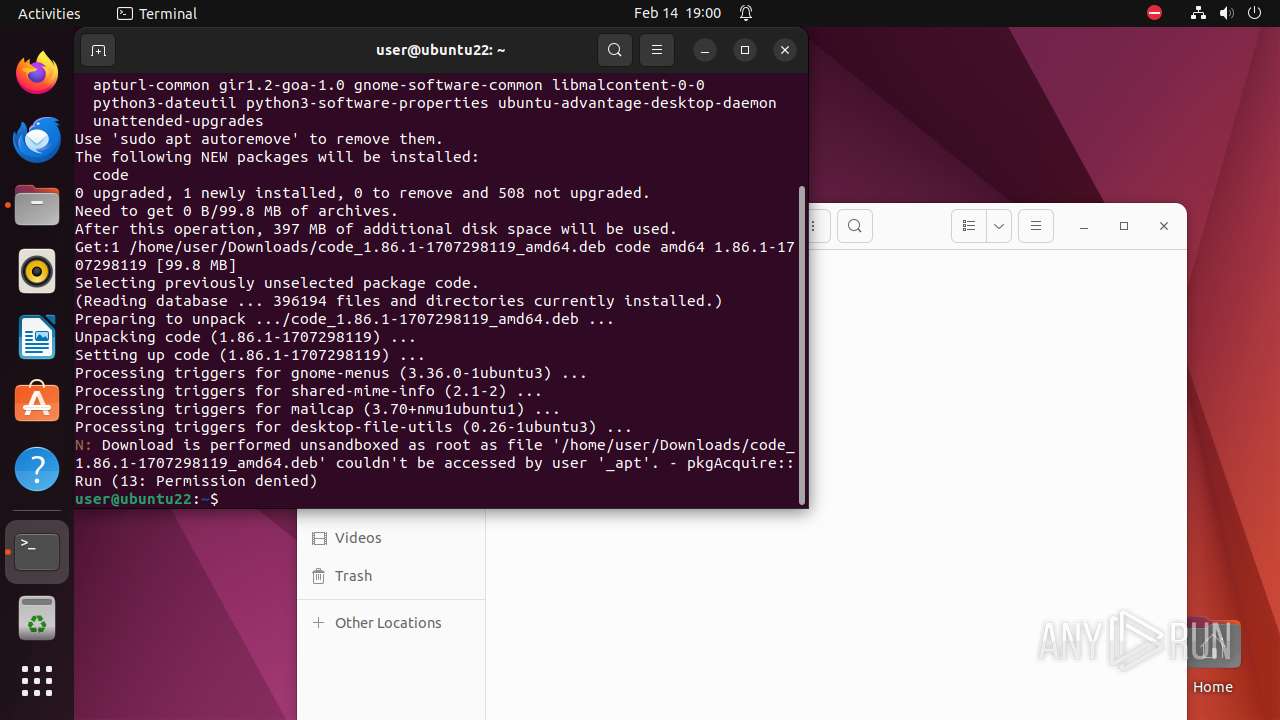Open the clock and calendar panel
This screenshot has height=720, width=1280.
(677, 13)
